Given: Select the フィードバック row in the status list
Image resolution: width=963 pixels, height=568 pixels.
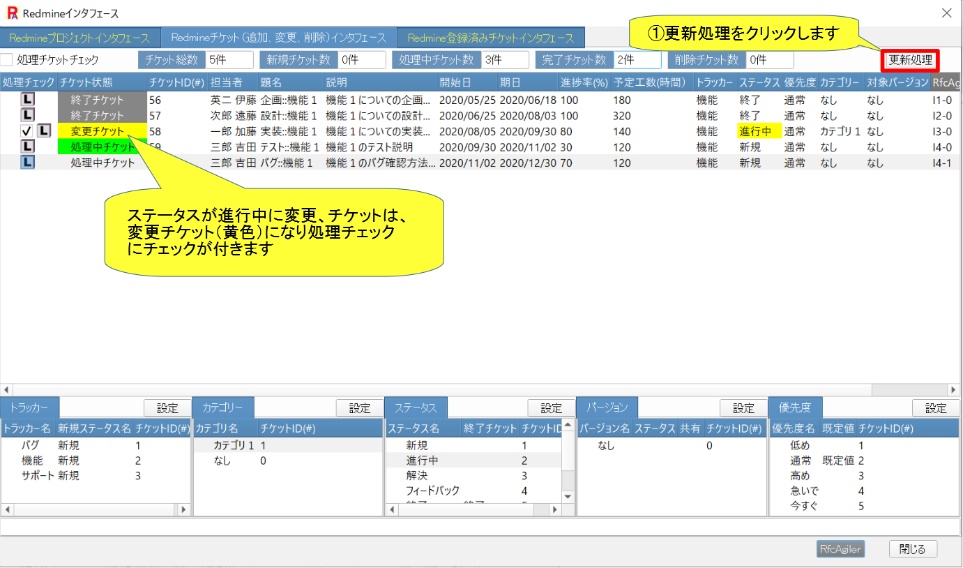Looking at the screenshot, I should point(474,490).
